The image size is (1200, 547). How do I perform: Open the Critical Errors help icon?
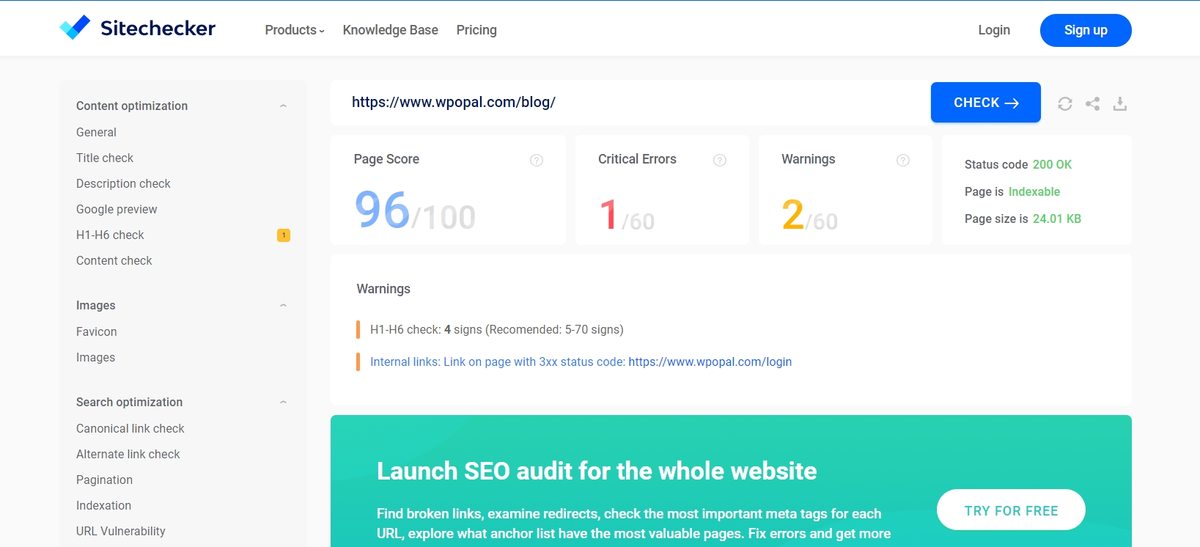[x=720, y=160]
